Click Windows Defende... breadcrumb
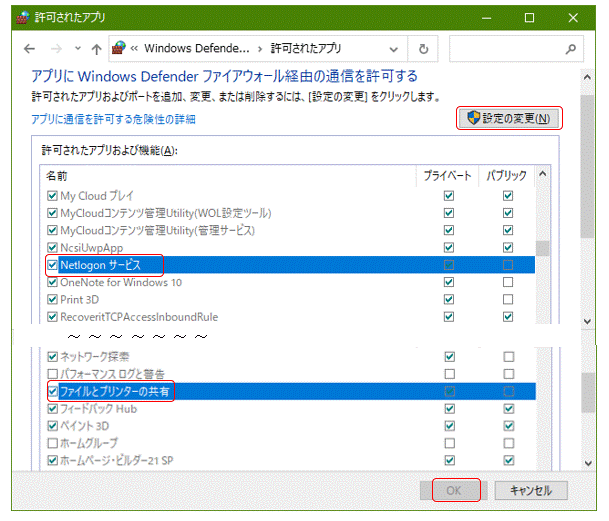Screen dimensions: 609x521 click(197, 49)
